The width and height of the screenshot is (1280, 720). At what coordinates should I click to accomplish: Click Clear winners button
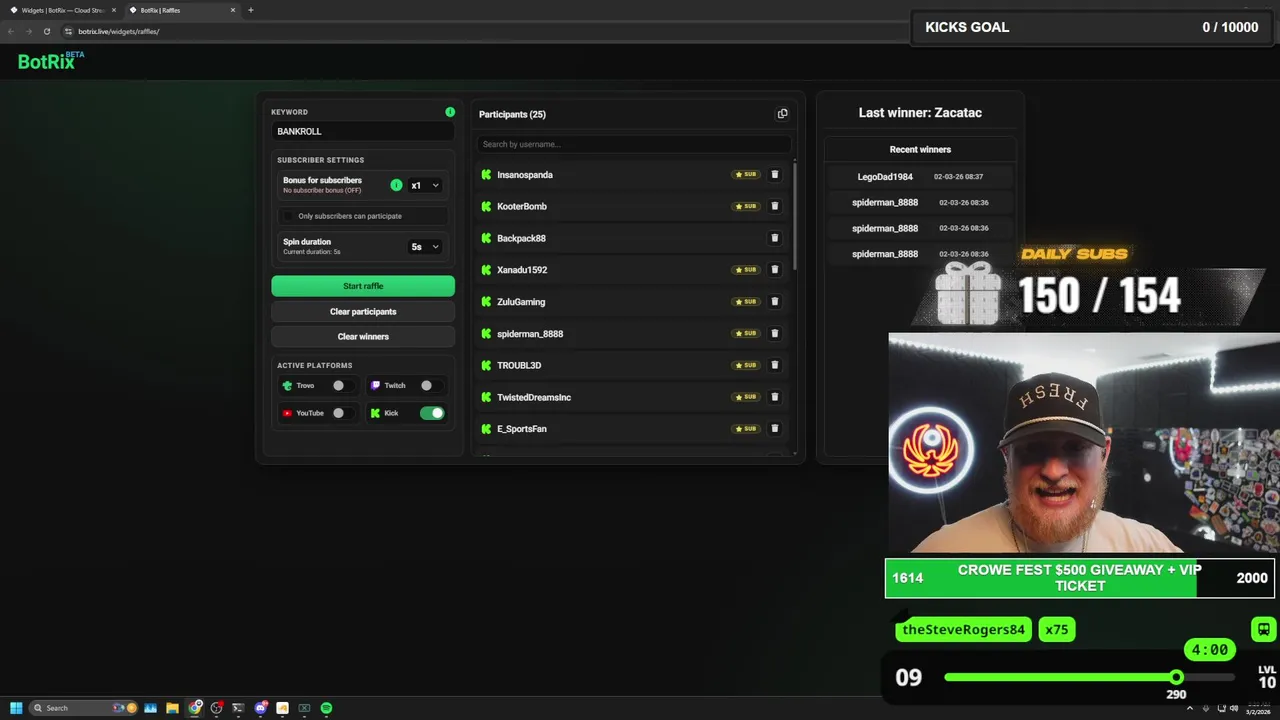[363, 337]
